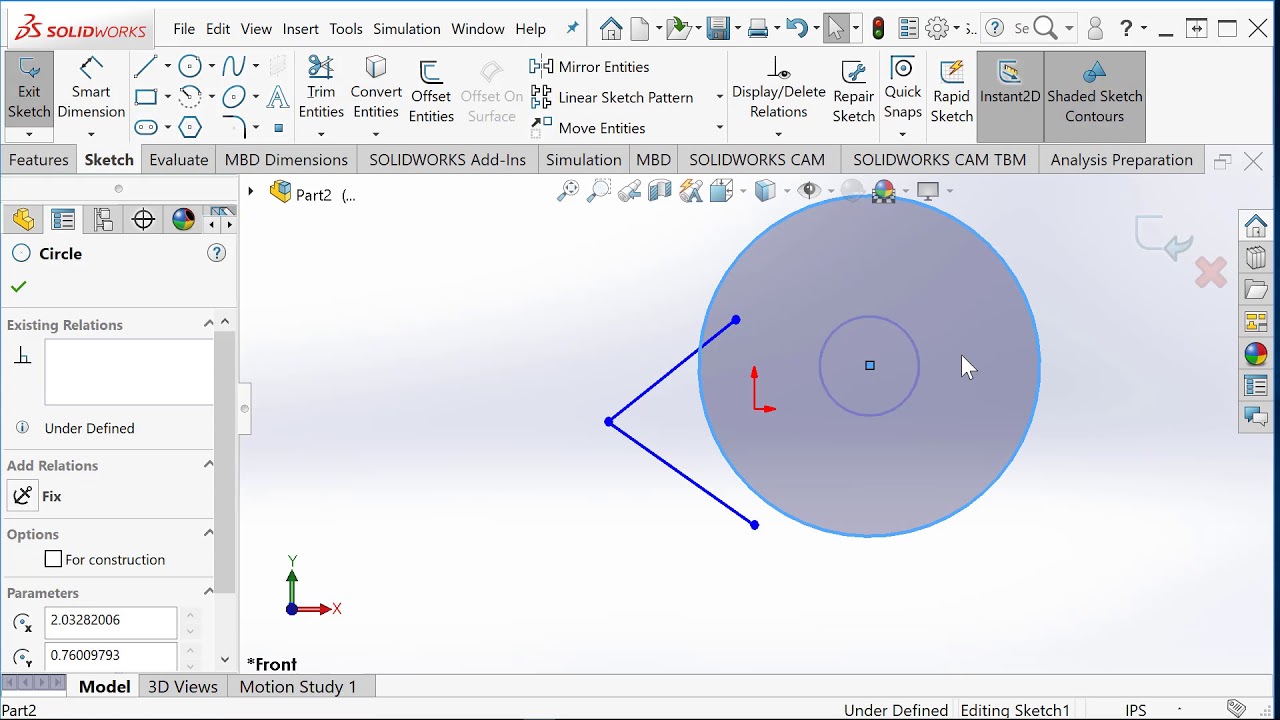Open the Insert menu
The width and height of the screenshot is (1280, 720).
[x=300, y=29]
